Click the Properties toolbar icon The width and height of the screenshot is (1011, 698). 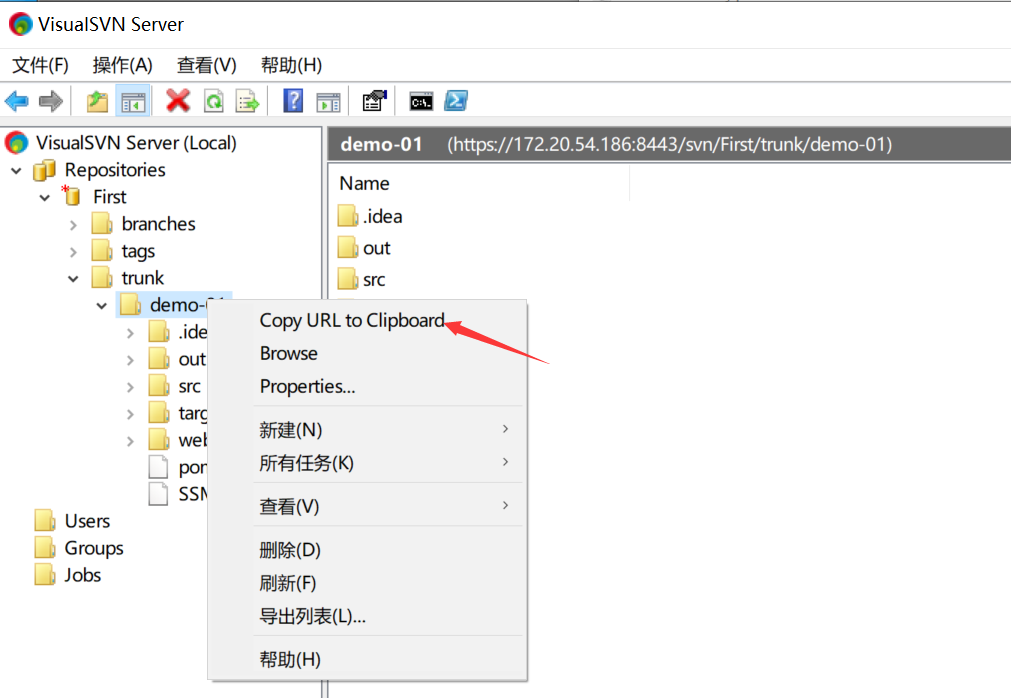pos(374,101)
